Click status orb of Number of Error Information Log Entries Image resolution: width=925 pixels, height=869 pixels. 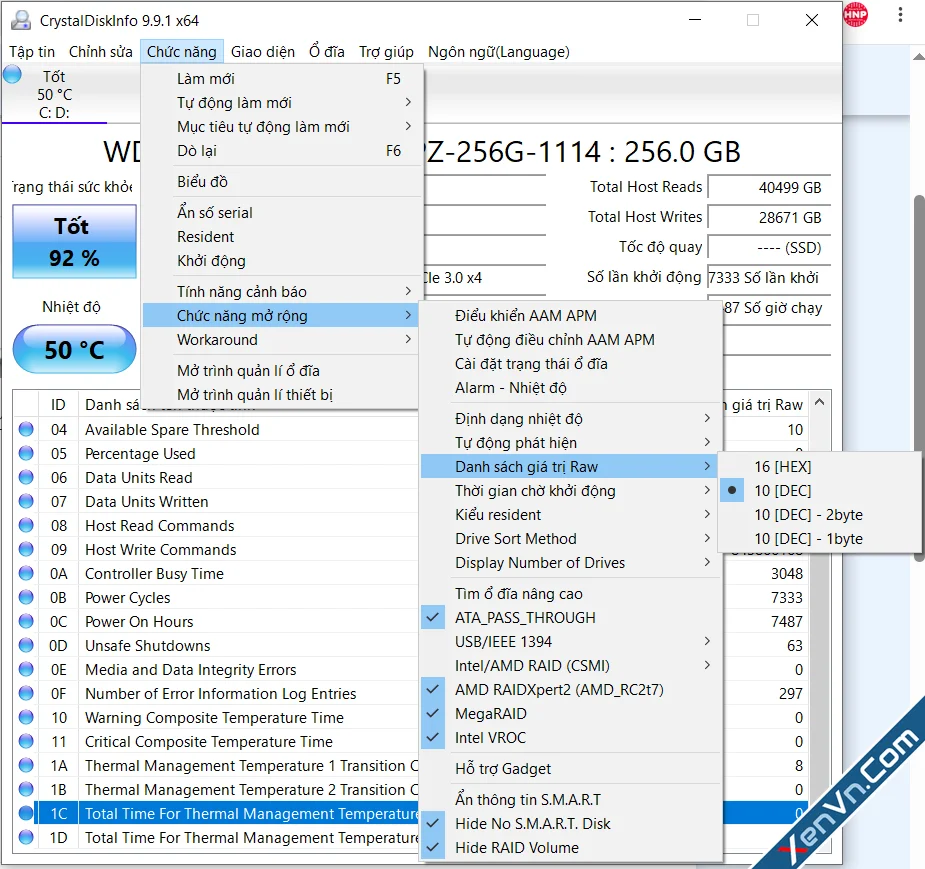point(26,693)
